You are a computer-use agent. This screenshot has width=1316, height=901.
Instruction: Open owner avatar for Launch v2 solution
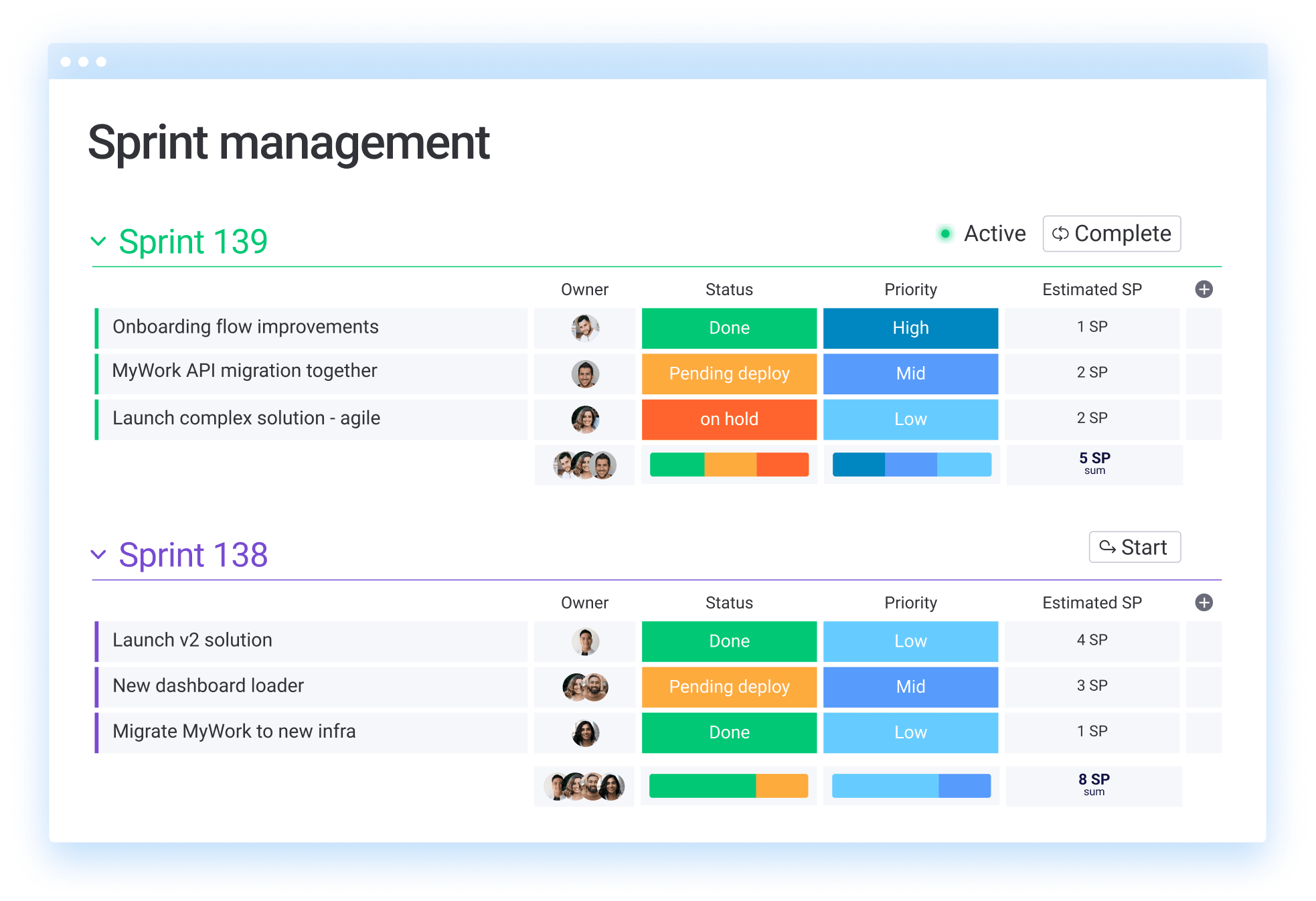tap(585, 641)
